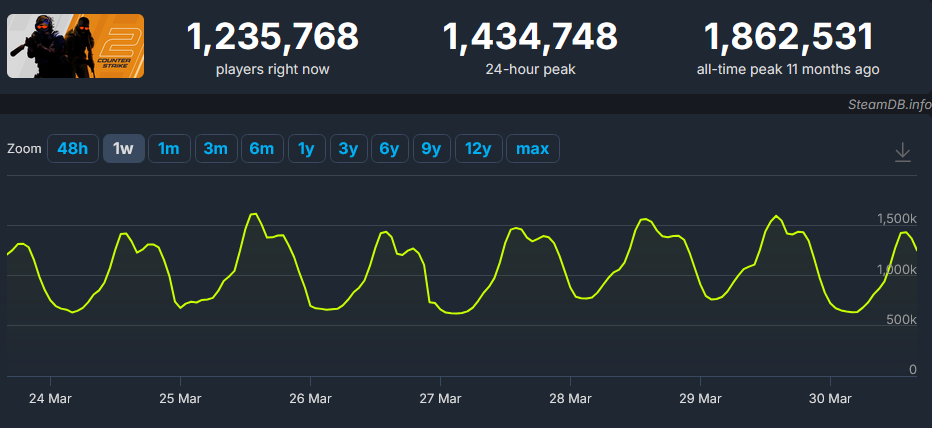
Task: Show the max time range
Action: [533, 149]
